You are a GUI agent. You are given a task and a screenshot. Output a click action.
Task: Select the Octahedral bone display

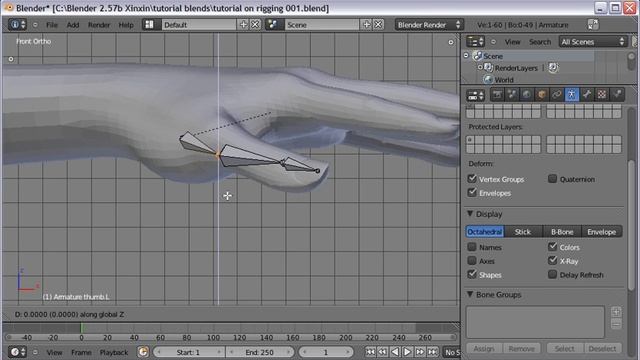coord(484,231)
